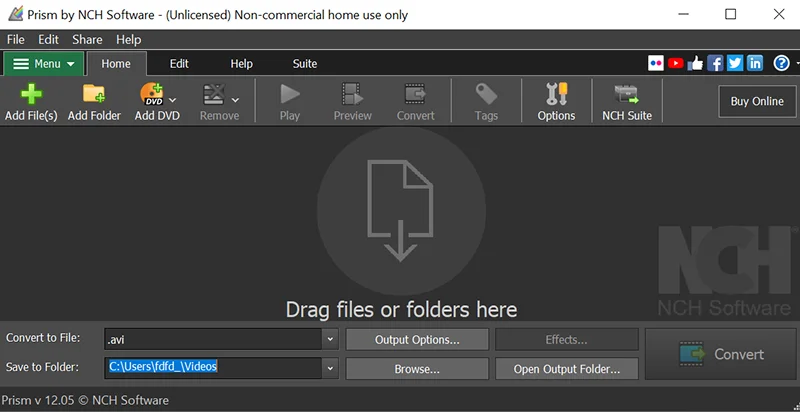Expand the Save to Folder dropdown arrow

(330, 368)
